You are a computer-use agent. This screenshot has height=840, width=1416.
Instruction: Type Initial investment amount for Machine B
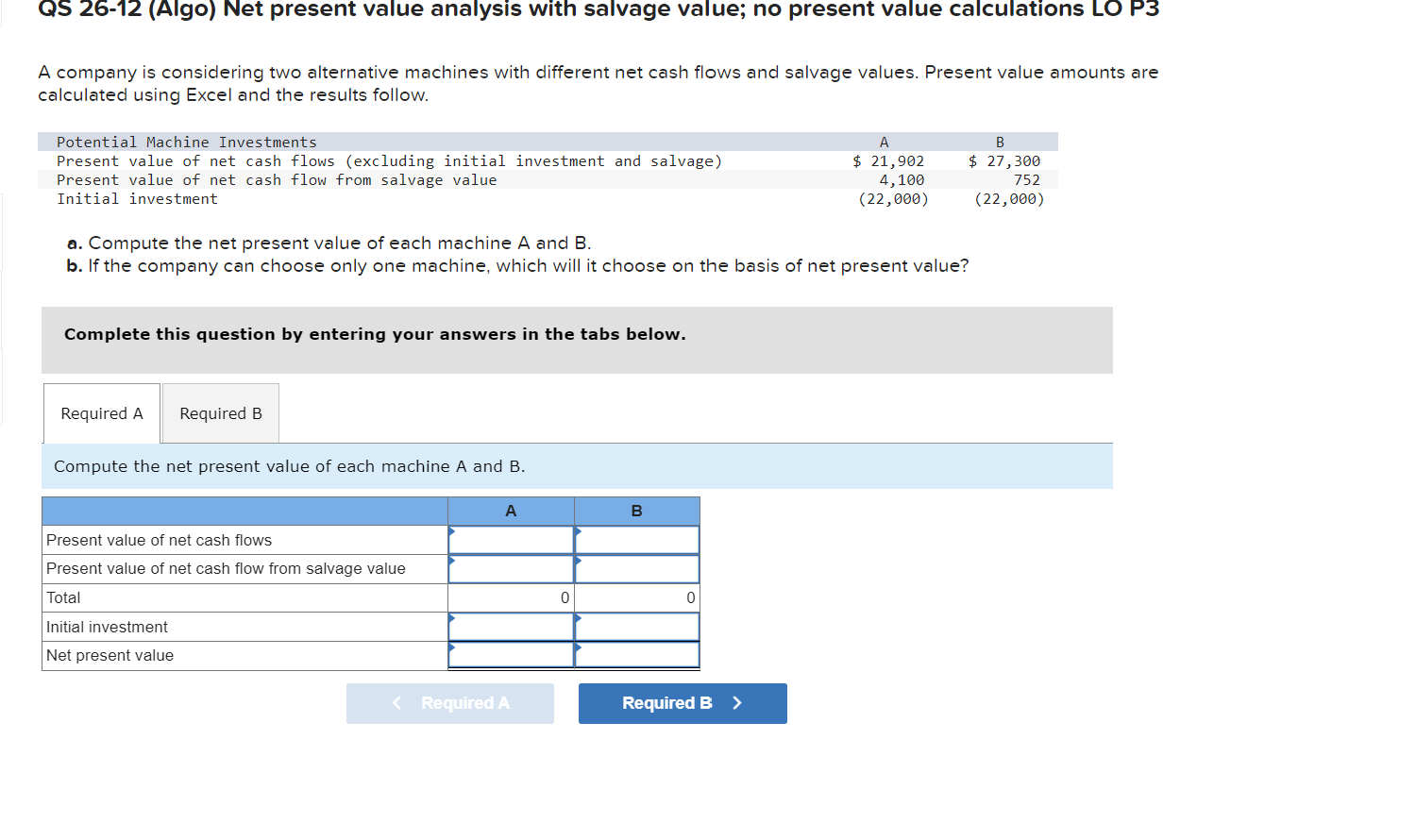point(638,626)
